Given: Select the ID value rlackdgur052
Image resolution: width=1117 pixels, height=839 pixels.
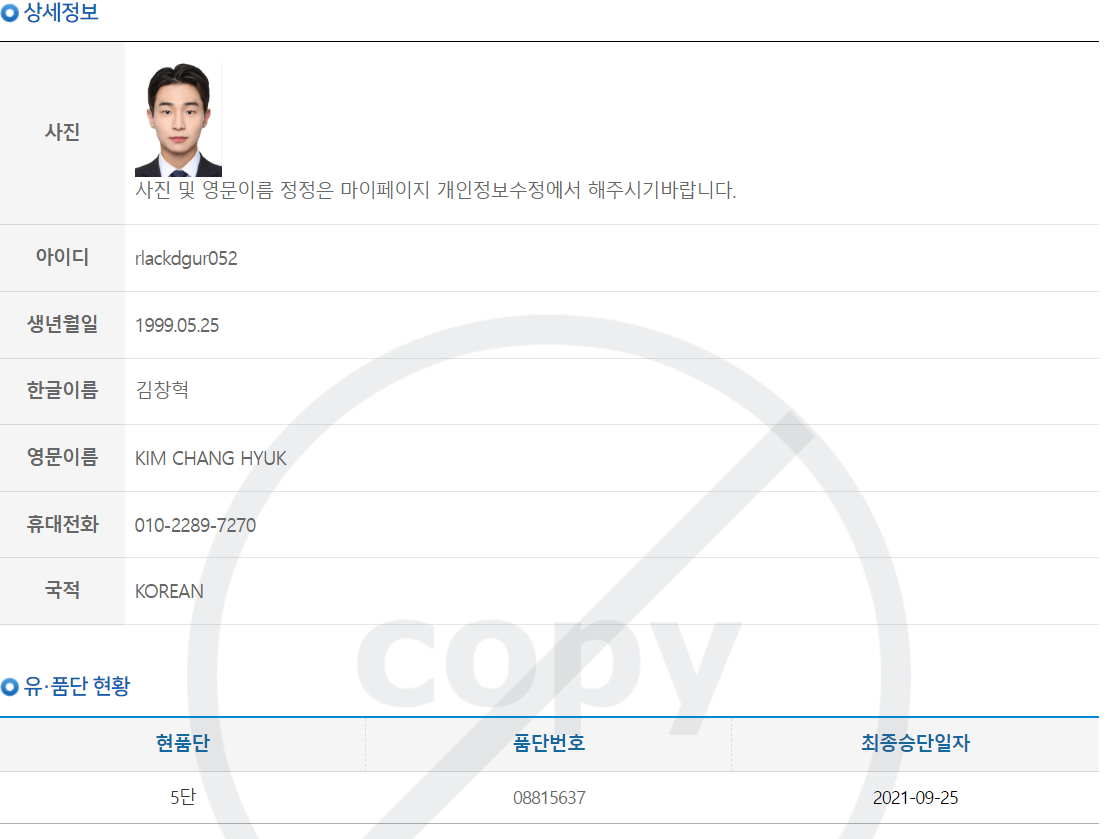Looking at the screenshot, I should tap(186, 258).
